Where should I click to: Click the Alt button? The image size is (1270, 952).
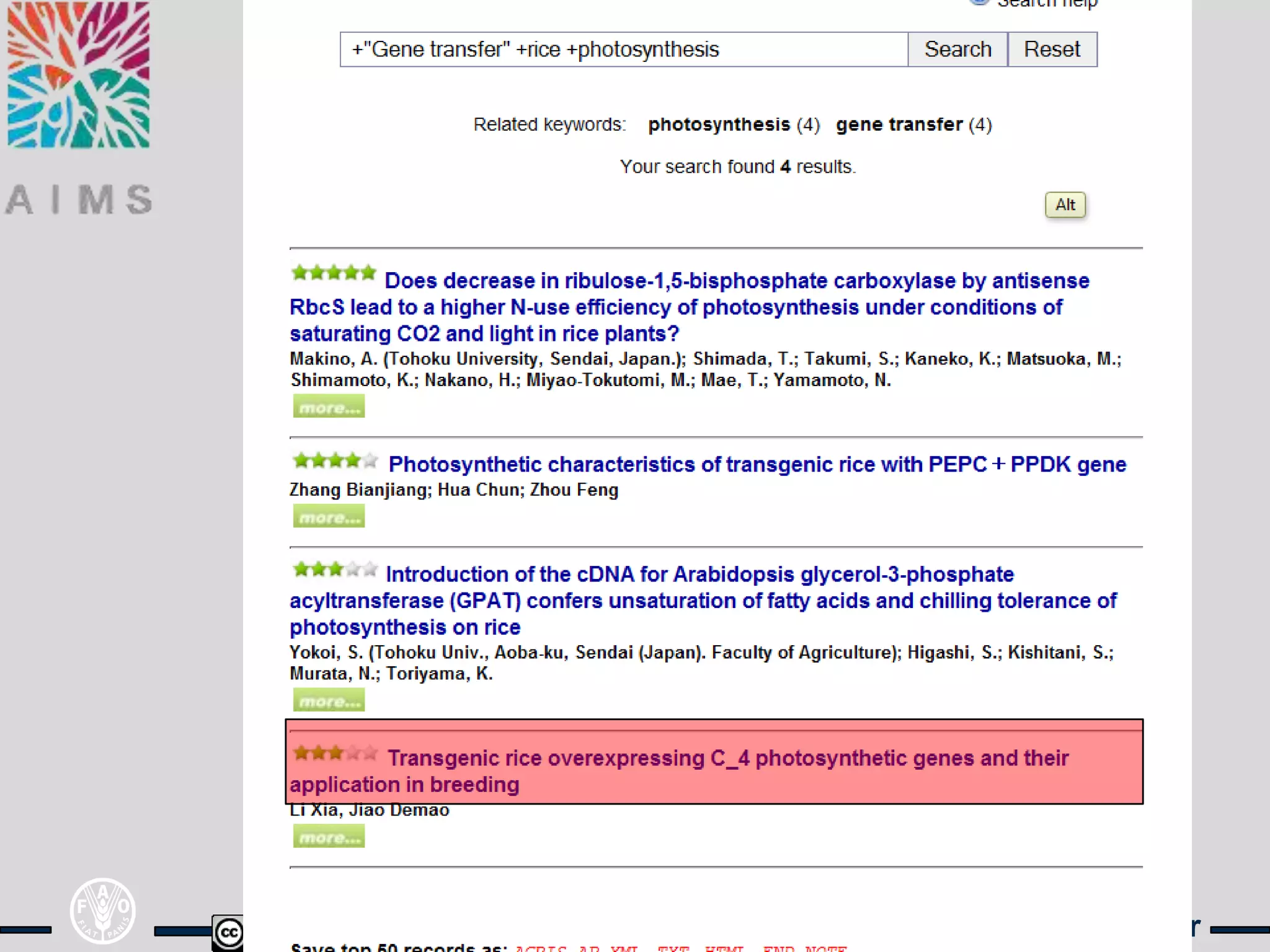[x=1065, y=205]
